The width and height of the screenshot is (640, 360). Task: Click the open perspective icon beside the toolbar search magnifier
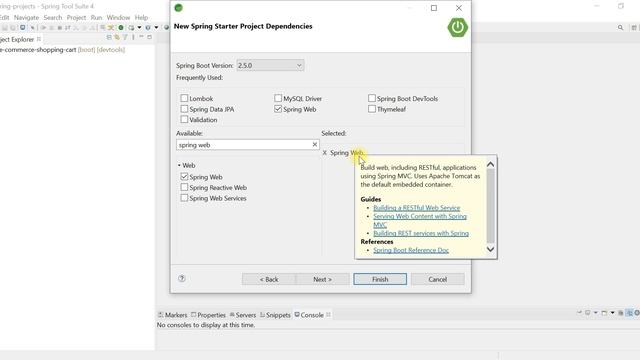pos(634,28)
